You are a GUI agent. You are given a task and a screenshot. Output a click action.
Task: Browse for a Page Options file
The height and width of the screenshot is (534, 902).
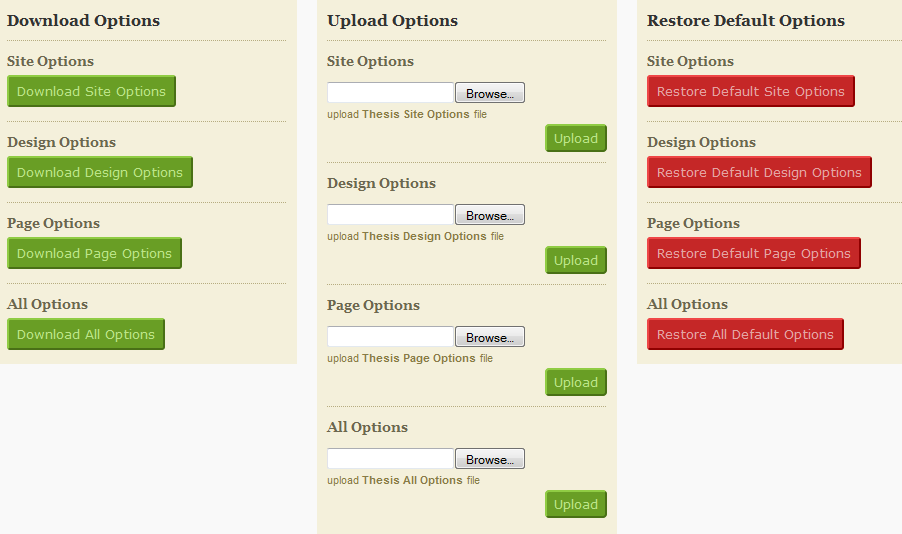[490, 337]
